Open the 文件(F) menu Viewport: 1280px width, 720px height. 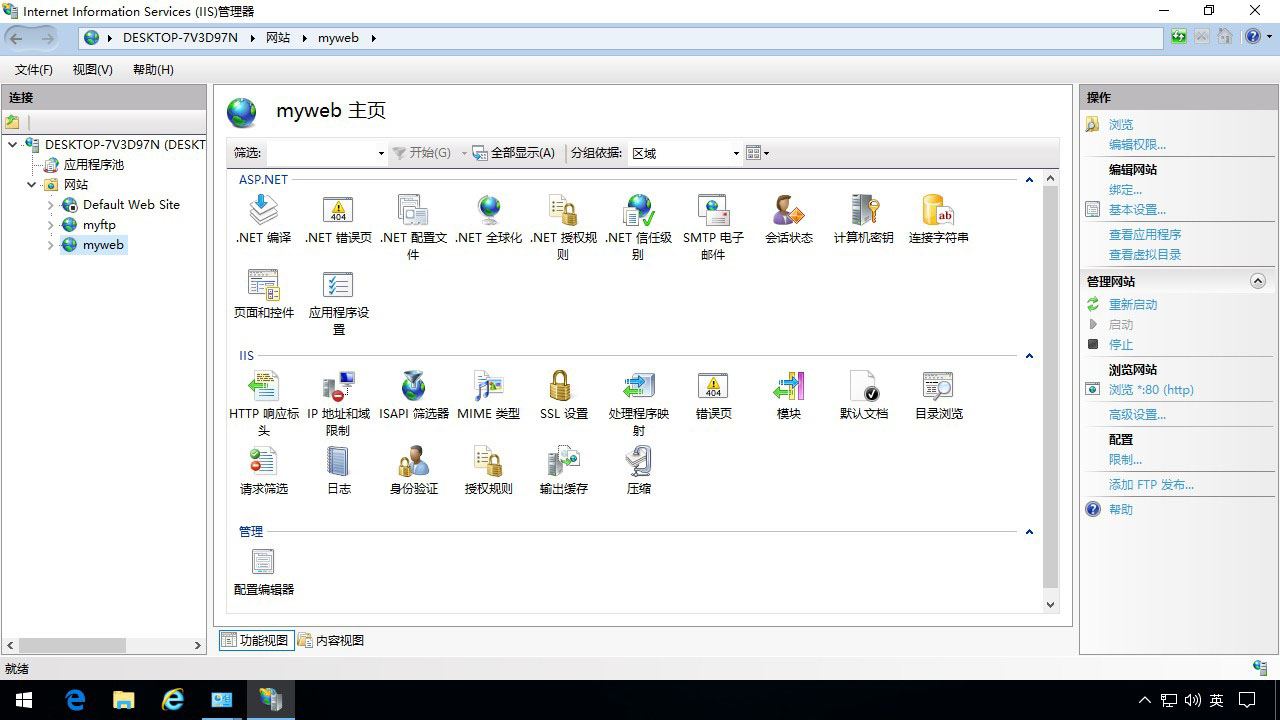[34, 70]
